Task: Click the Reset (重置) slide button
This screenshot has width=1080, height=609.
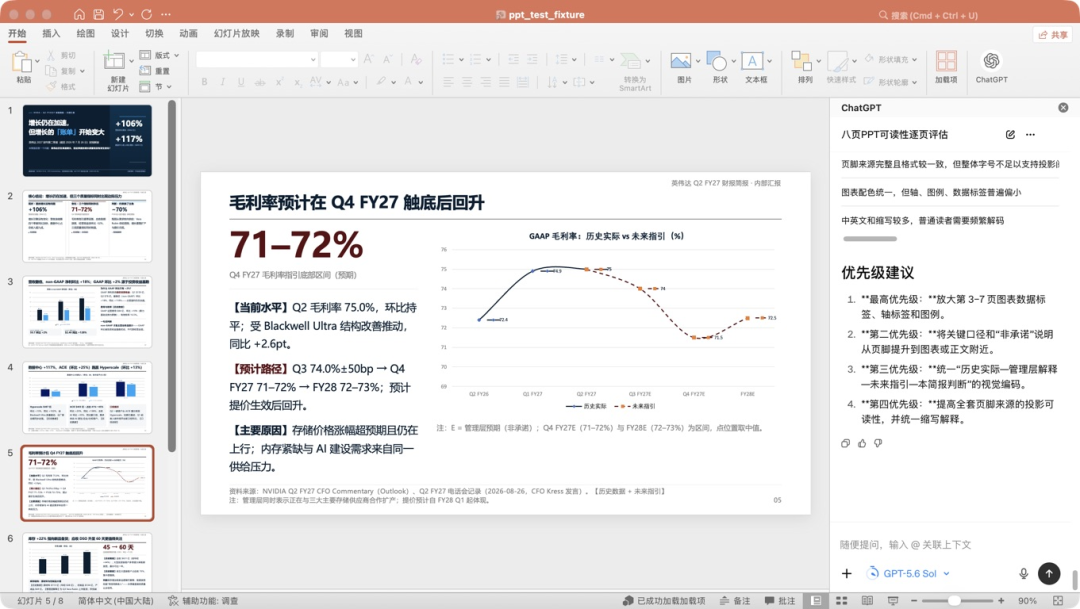Action: [156, 70]
